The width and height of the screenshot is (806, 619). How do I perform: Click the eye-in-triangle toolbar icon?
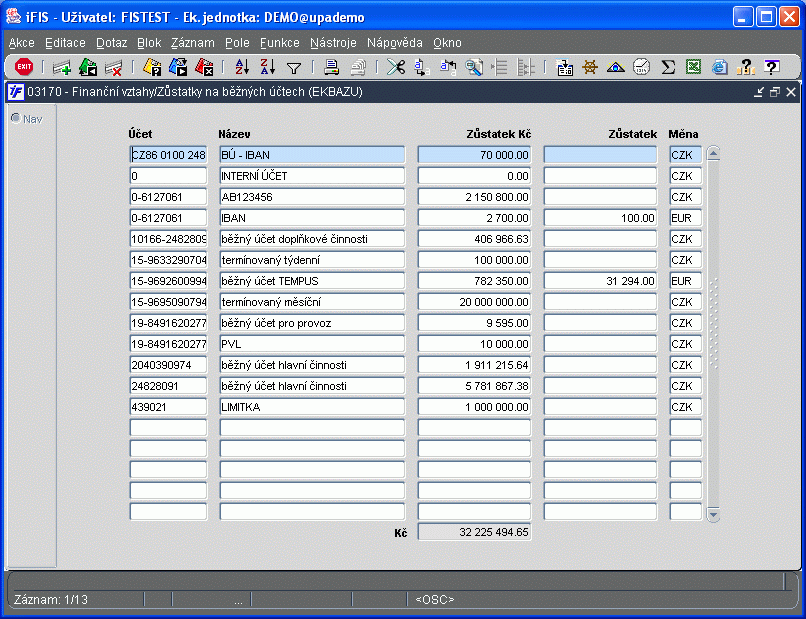(616, 67)
